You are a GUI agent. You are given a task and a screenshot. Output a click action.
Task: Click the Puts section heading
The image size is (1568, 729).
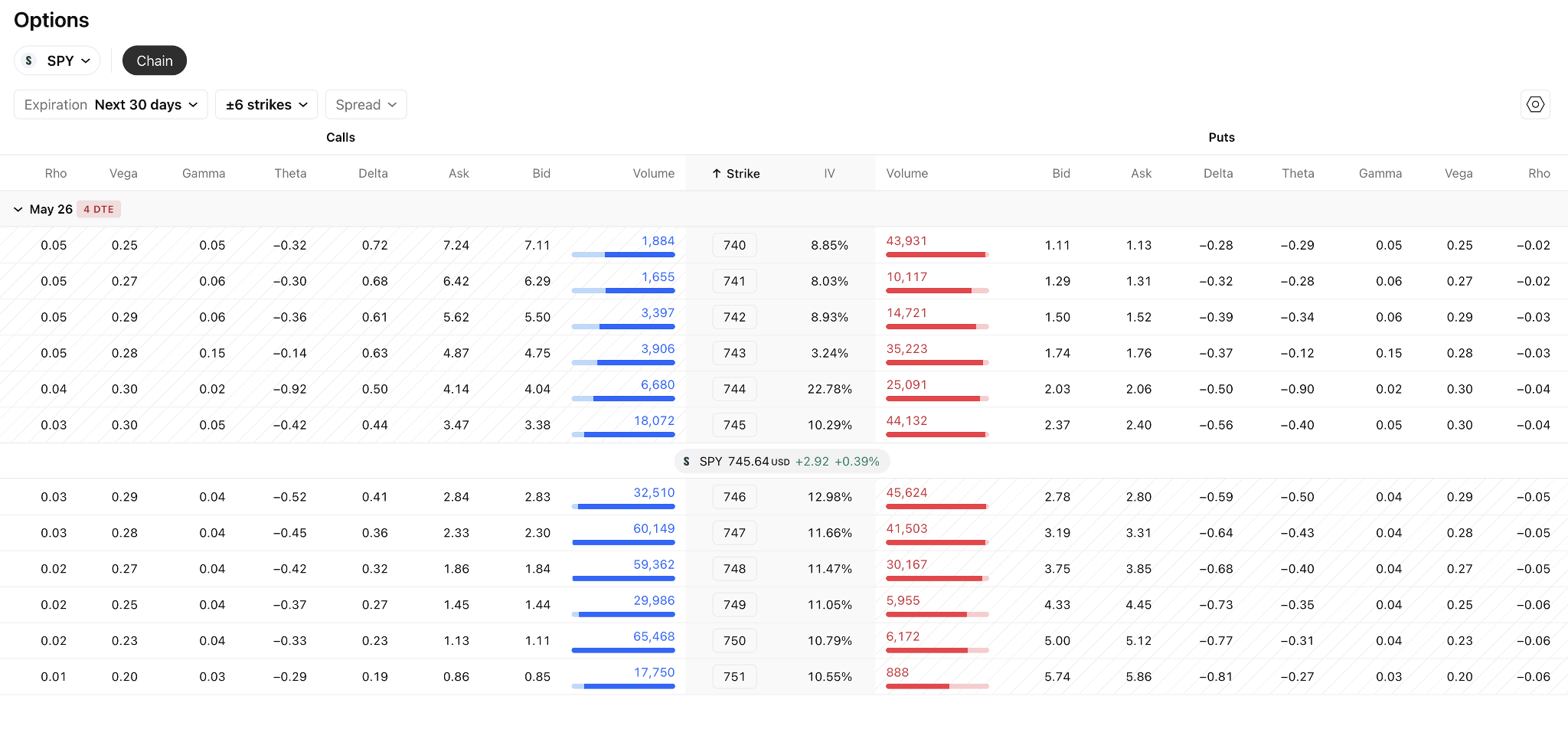(x=1221, y=137)
